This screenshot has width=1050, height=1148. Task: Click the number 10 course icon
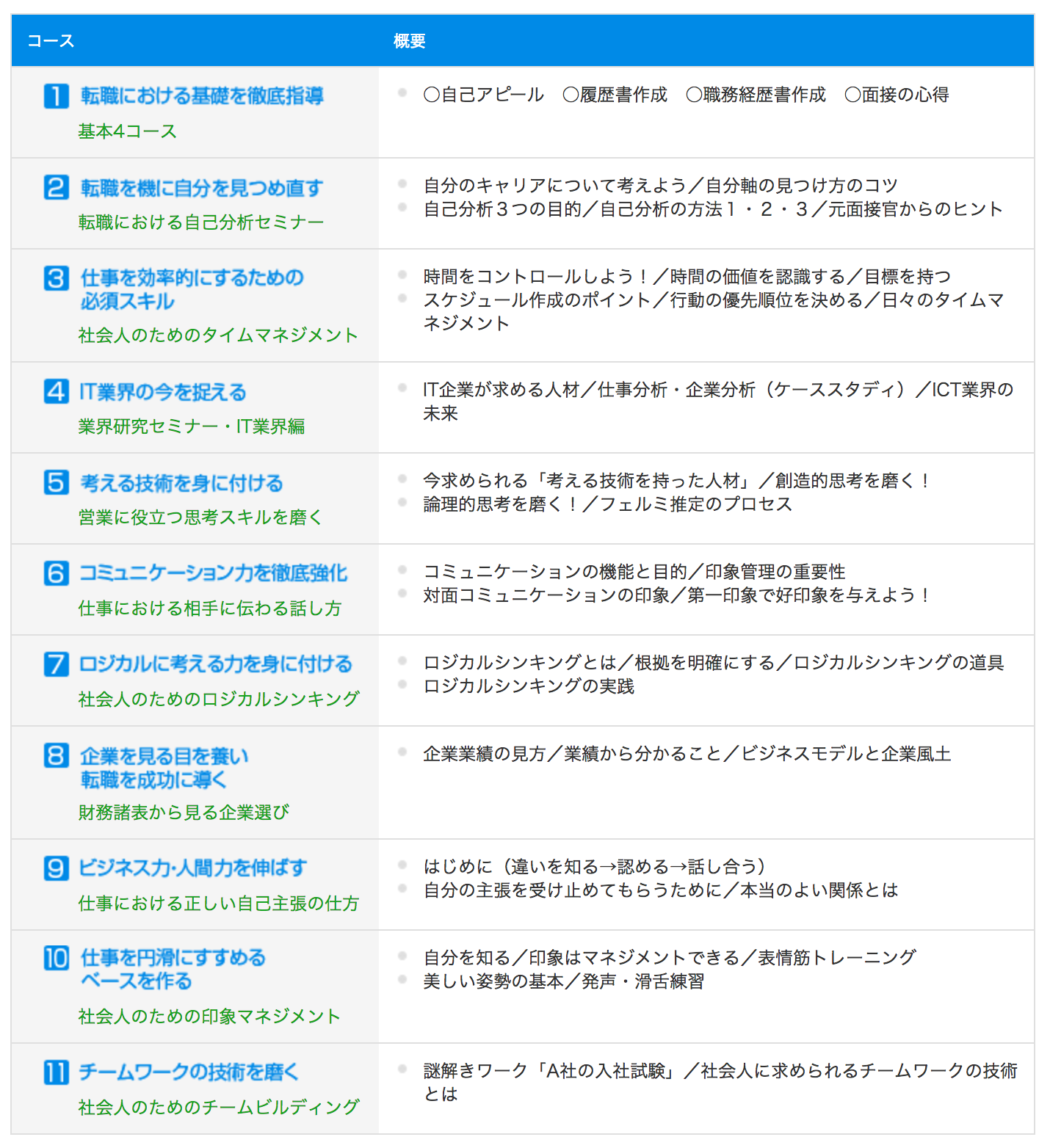click(x=57, y=958)
